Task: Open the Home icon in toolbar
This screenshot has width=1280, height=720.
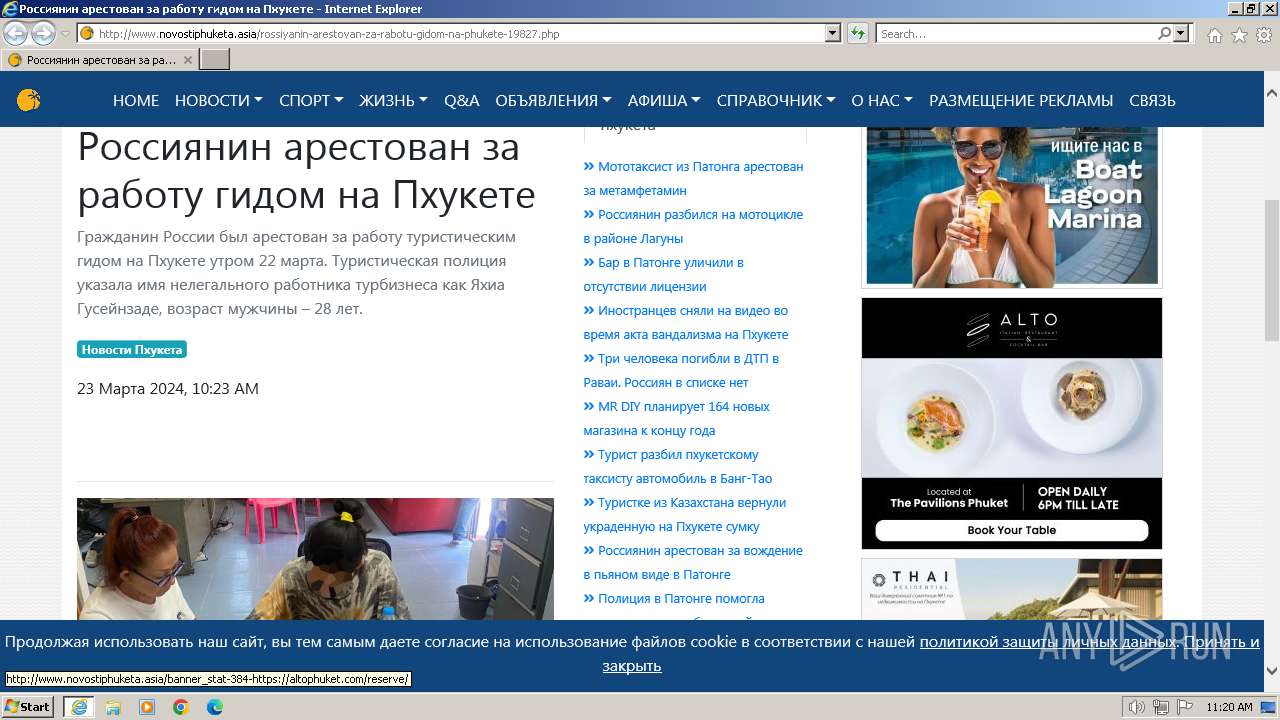Action: pyautogui.click(x=1214, y=34)
